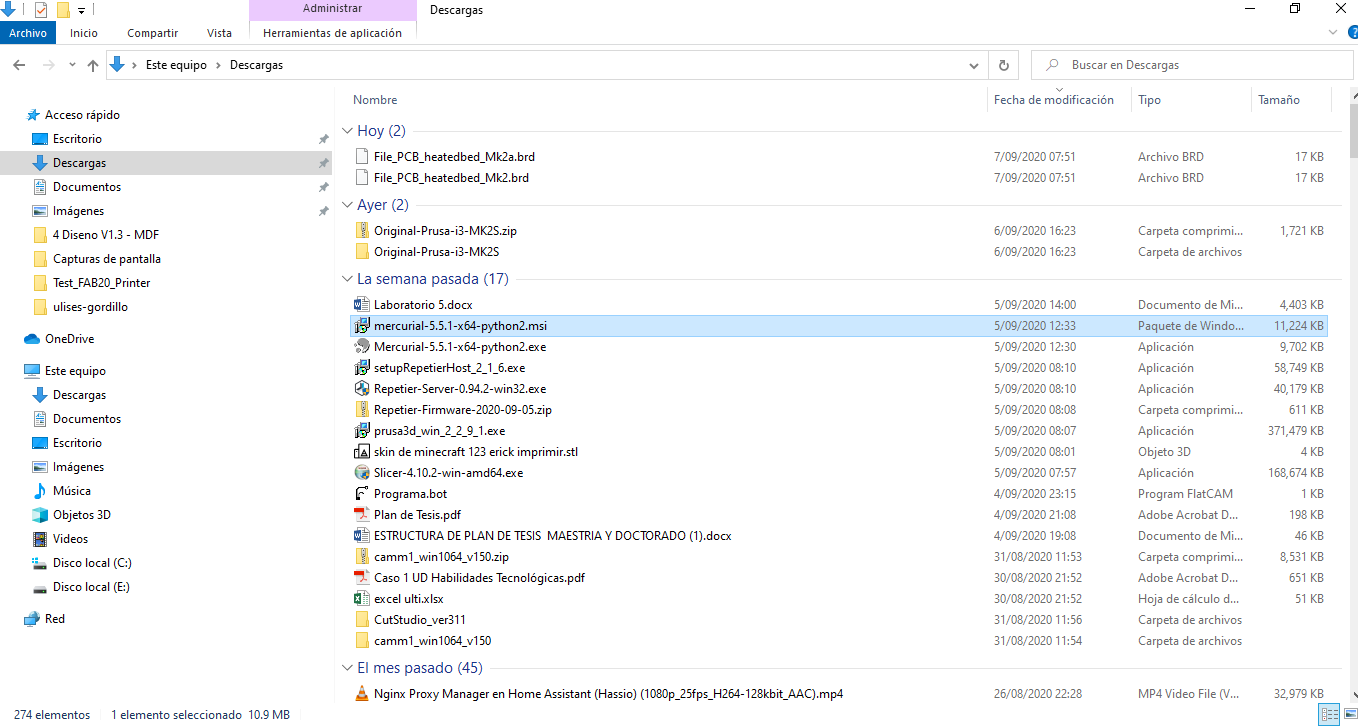1358x726 pixels.
Task: Switch to the Vista ribbon tab
Action: pyautogui.click(x=219, y=33)
